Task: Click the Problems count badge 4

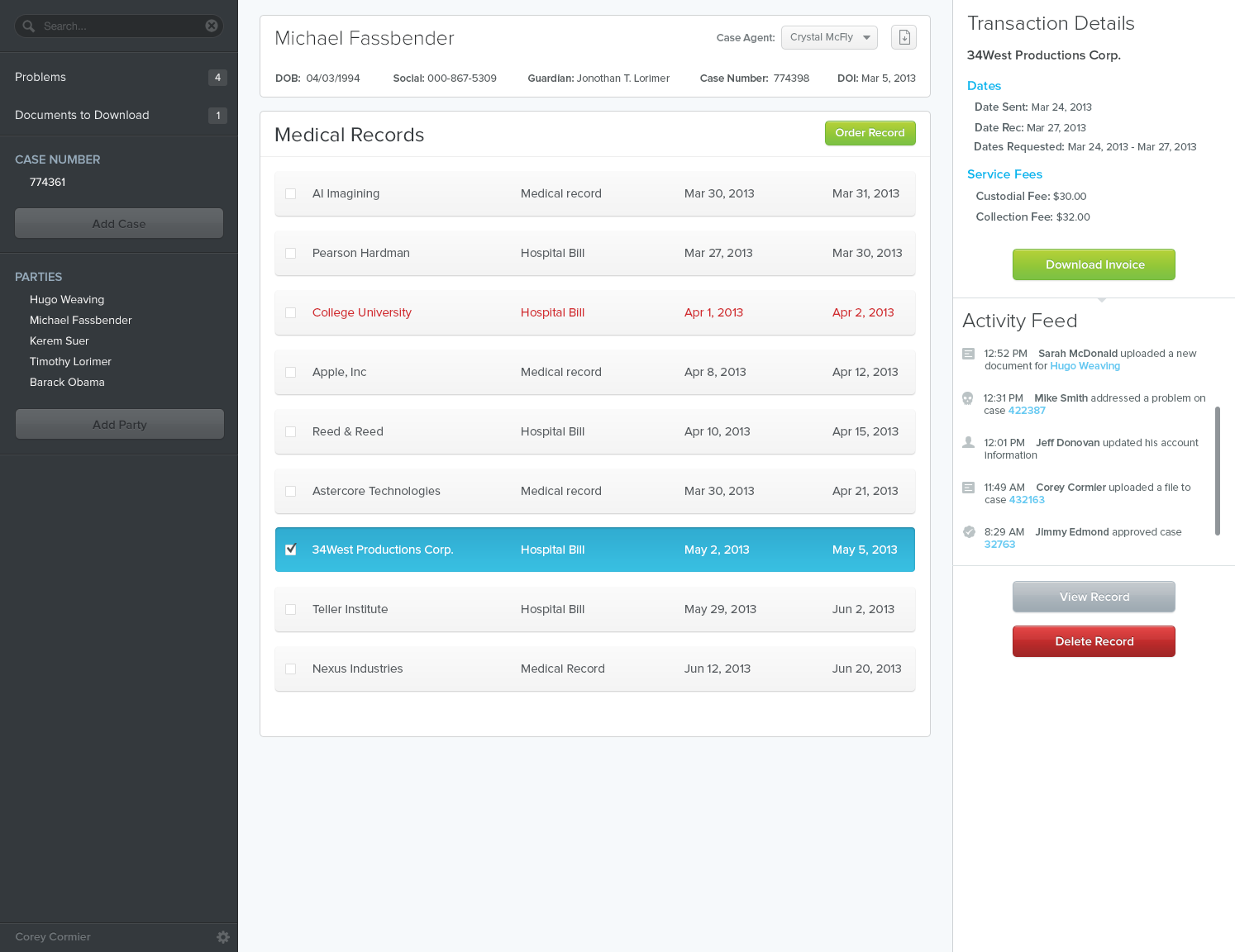Action: click(217, 78)
